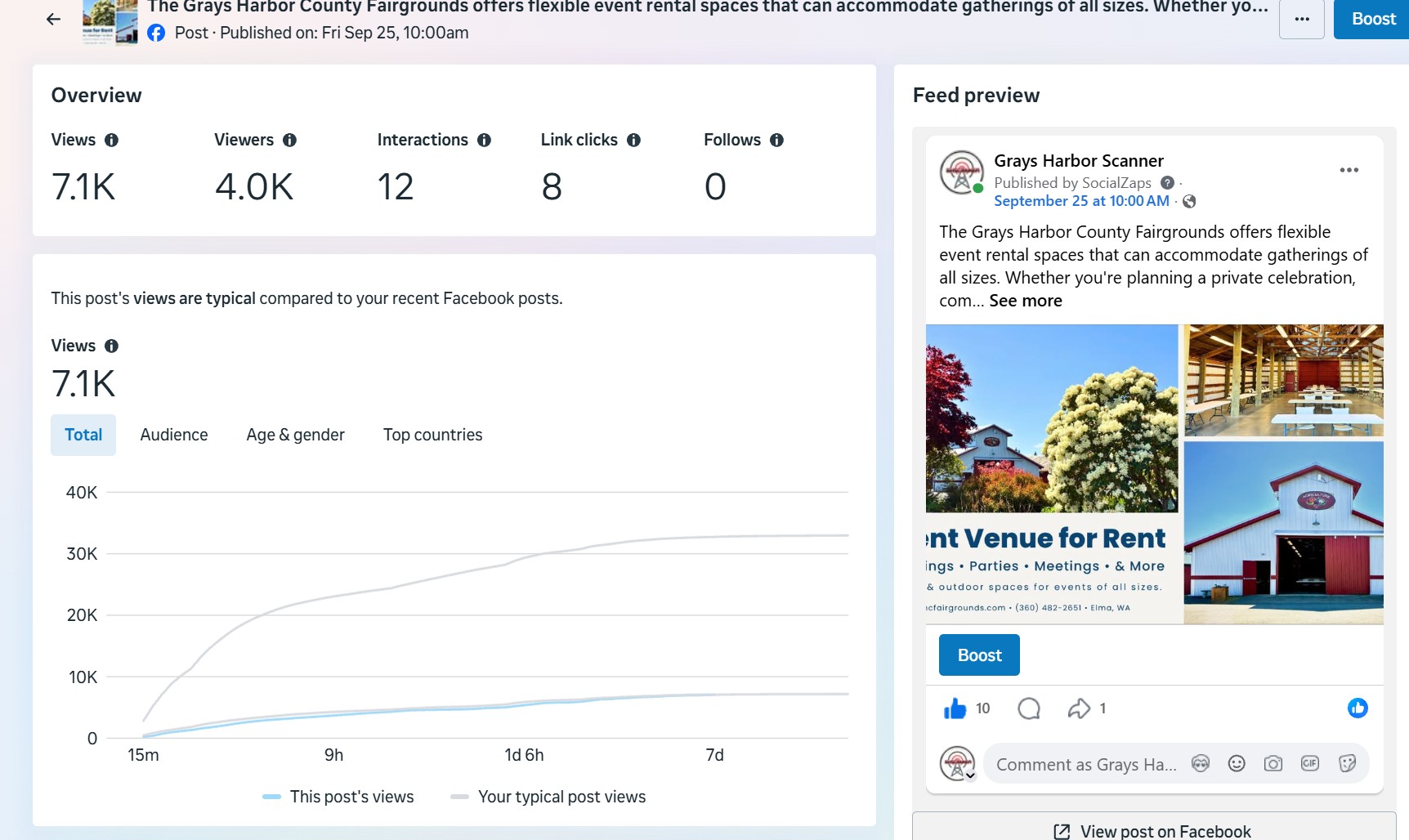Open the Age & gender tab
The height and width of the screenshot is (840, 1409).
click(296, 435)
